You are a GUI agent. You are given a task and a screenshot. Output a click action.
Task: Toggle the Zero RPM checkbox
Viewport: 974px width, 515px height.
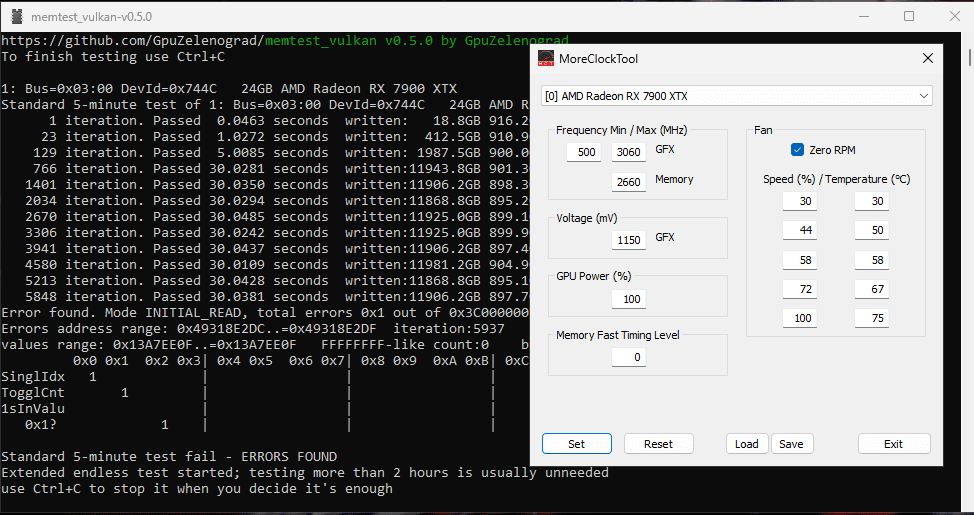(798, 150)
